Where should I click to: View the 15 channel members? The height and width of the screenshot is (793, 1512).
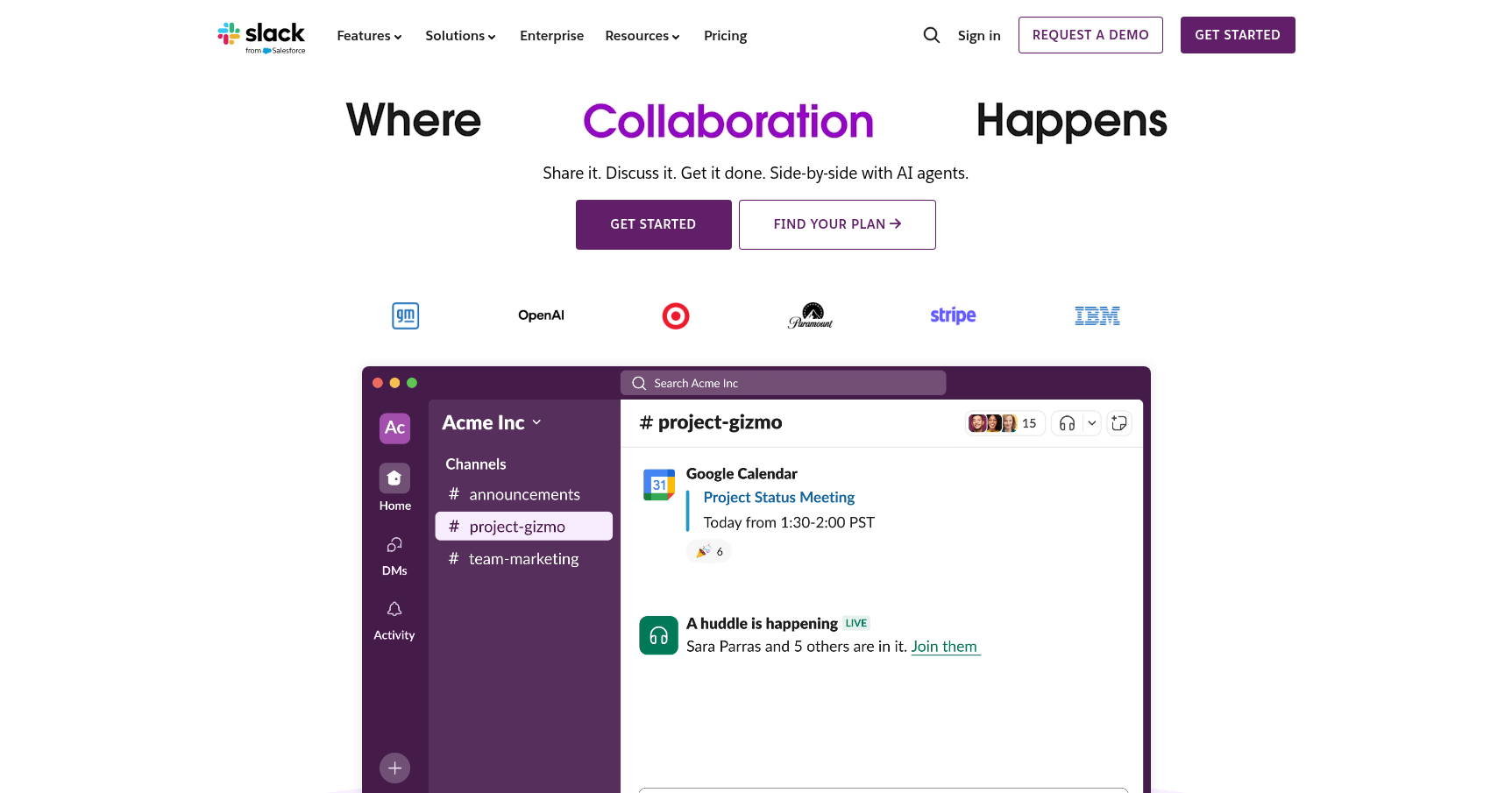point(1004,422)
